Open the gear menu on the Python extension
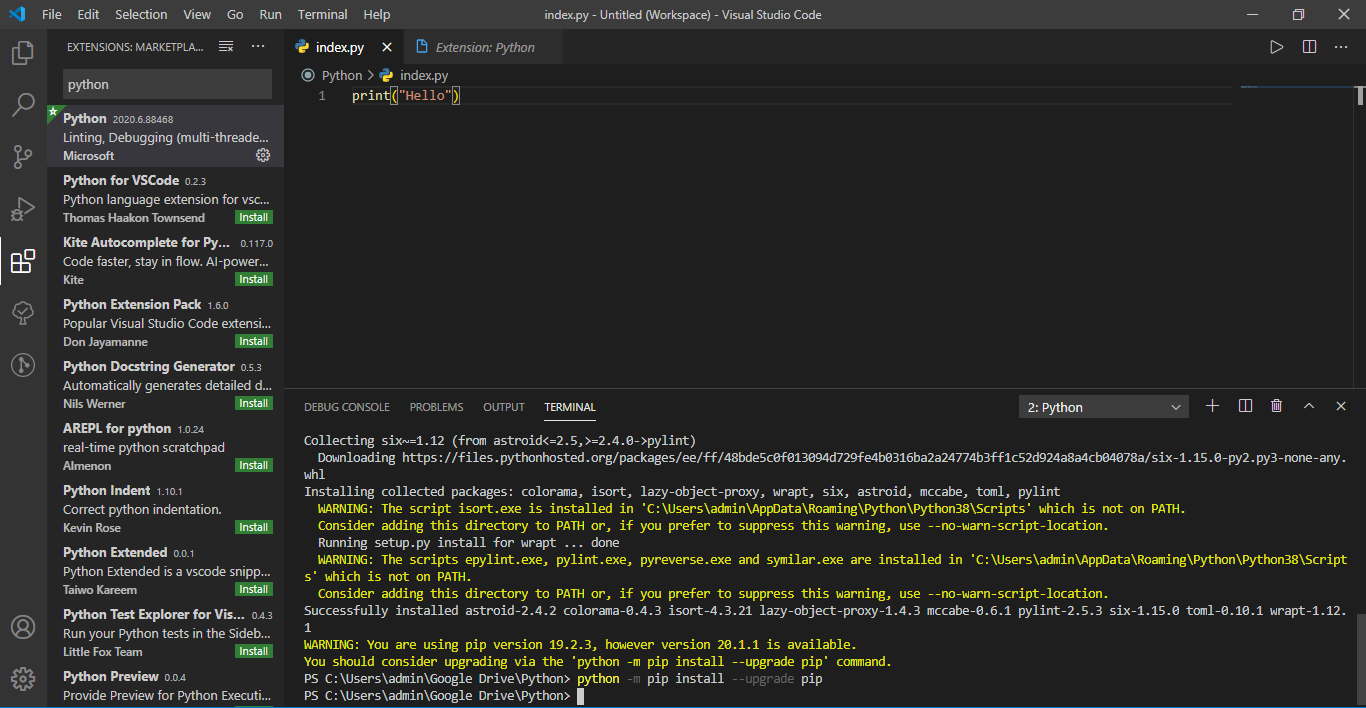 pos(263,155)
